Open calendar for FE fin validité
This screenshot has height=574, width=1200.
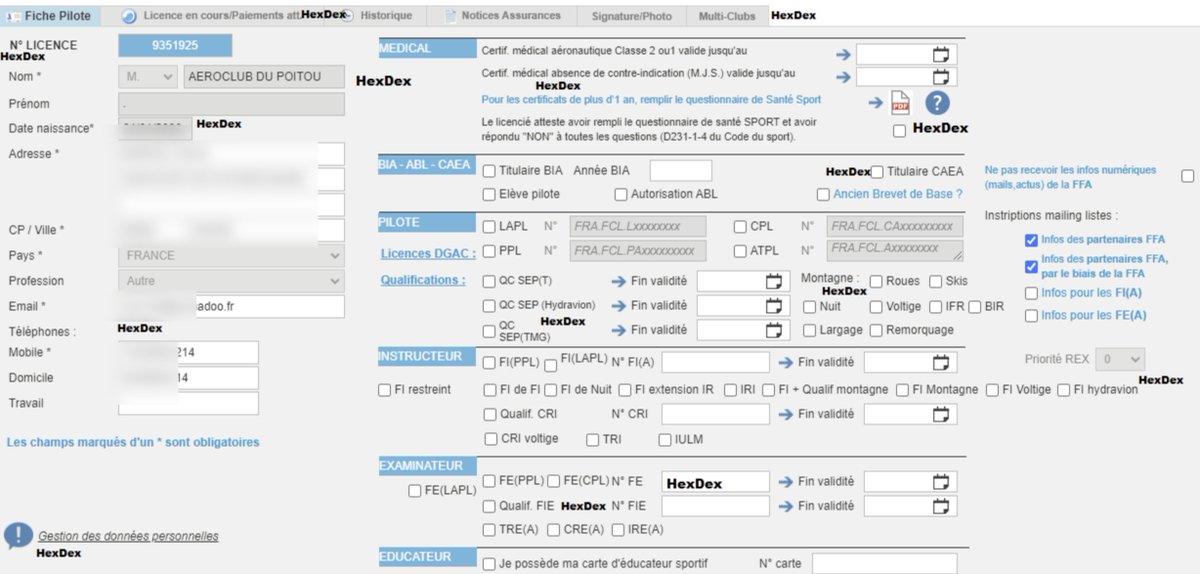[940, 482]
